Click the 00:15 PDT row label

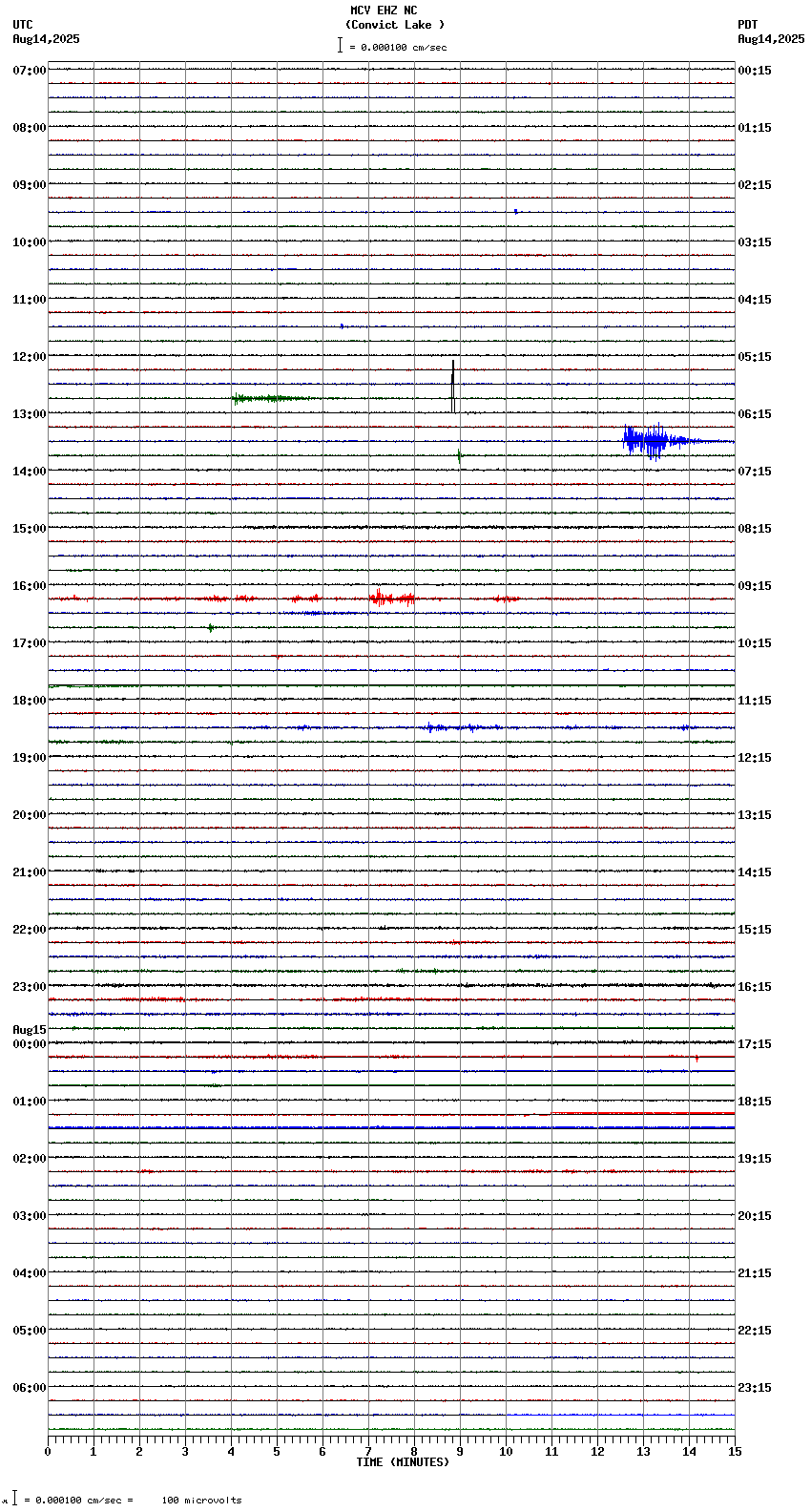pos(755,71)
